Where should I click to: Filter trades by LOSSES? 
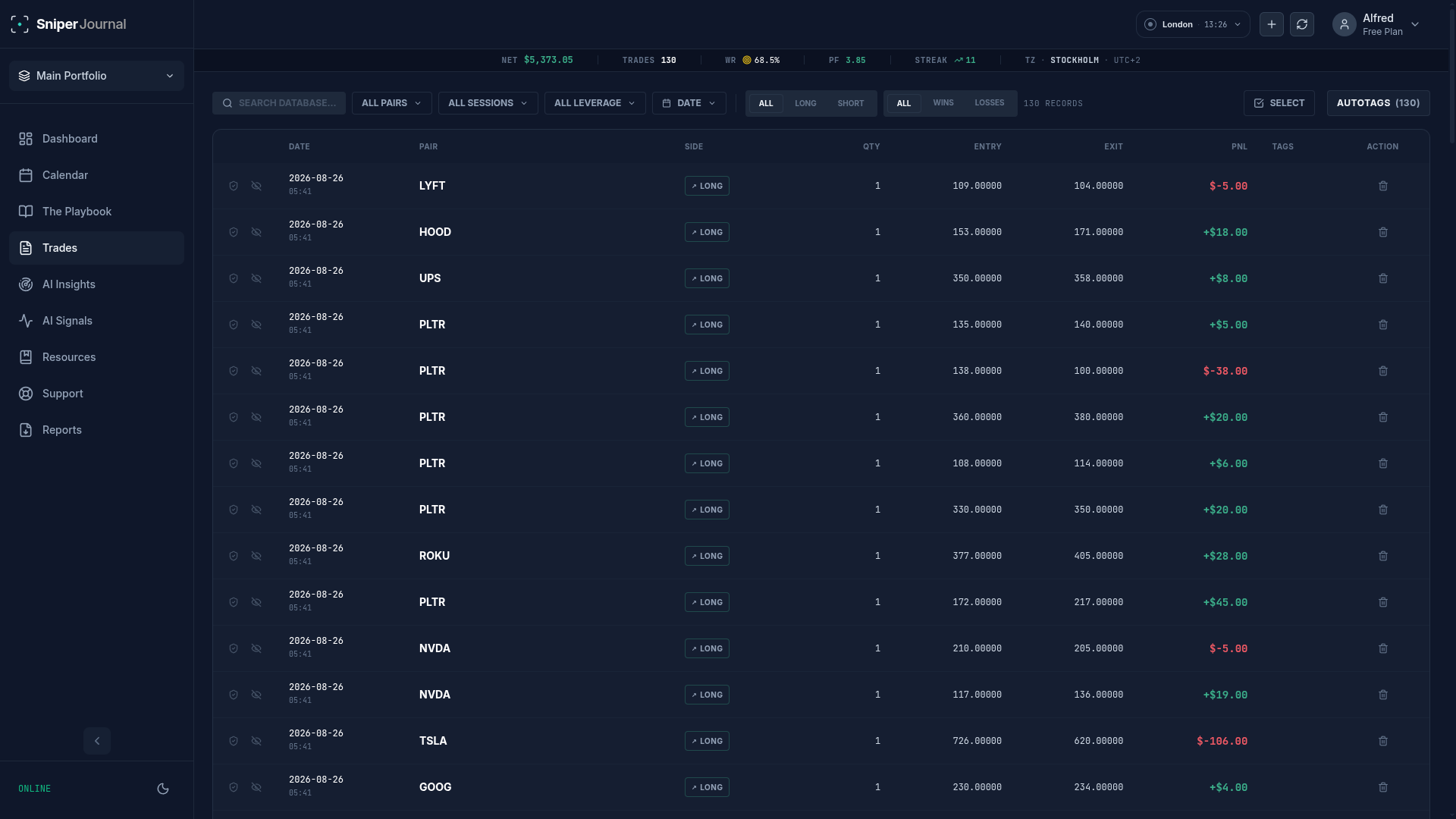point(990,103)
